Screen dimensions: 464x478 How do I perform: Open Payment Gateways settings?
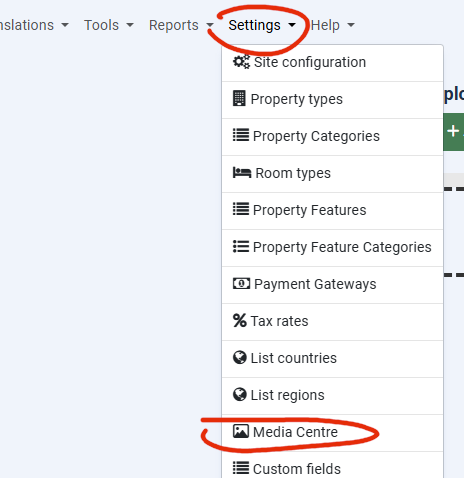pyautogui.click(x=332, y=285)
